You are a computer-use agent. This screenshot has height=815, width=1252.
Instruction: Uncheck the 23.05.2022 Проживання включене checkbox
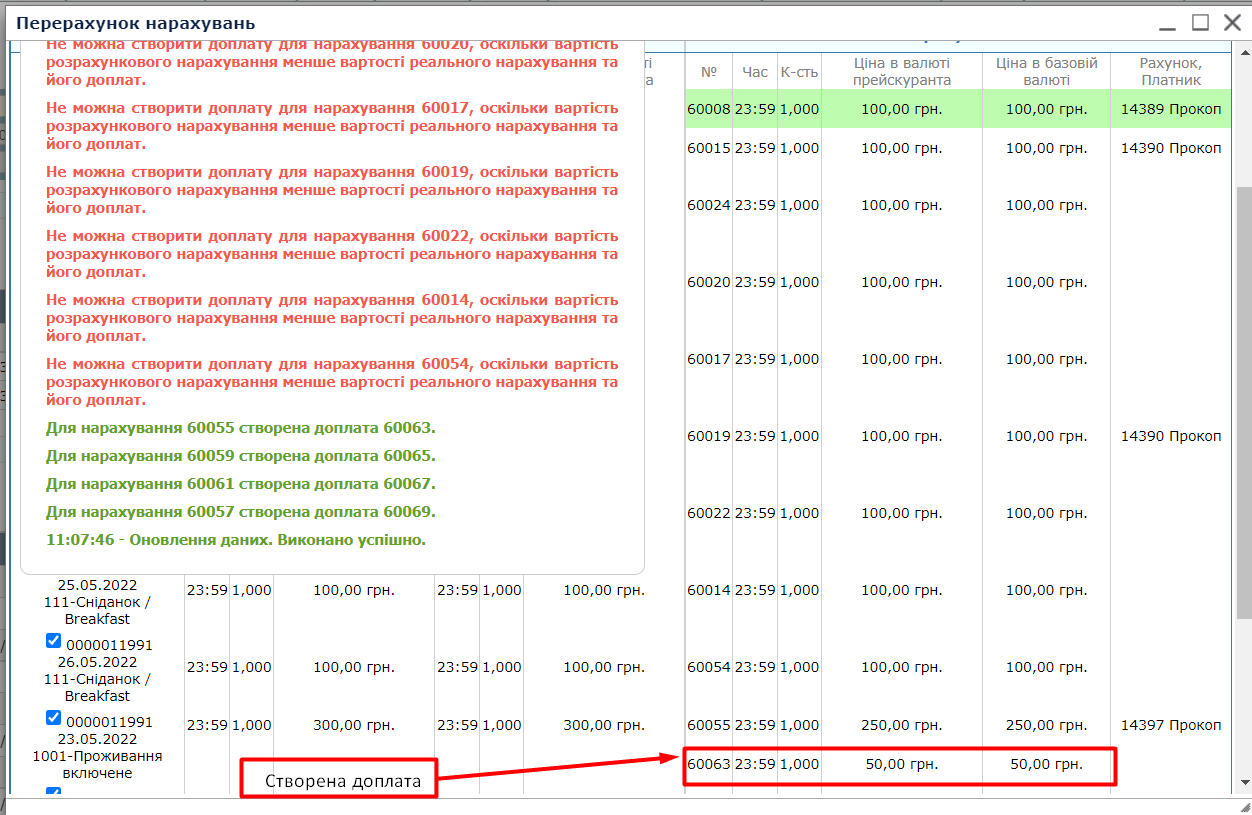54,718
